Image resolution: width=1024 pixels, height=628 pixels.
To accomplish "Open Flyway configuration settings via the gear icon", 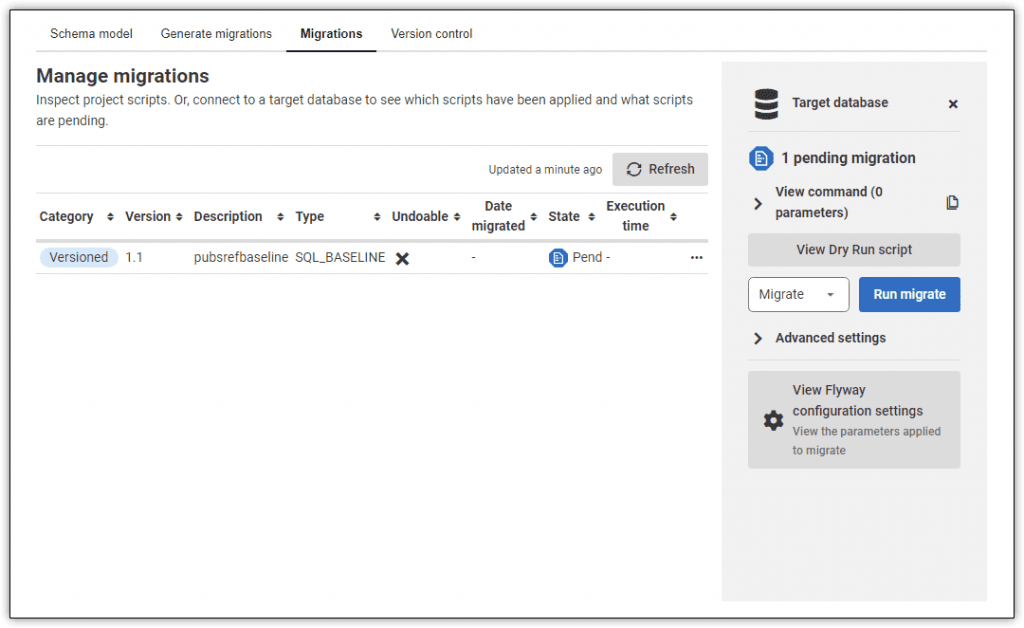I will coord(772,420).
